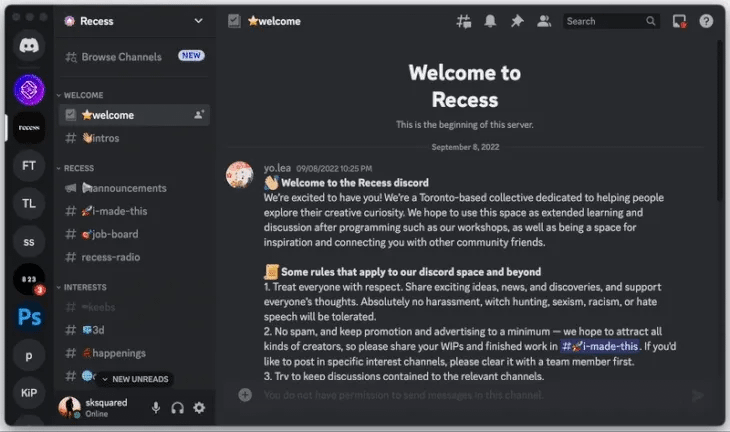This screenshot has height=432, width=730.
Task: Open user settings gear
Action: pyautogui.click(x=199, y=408)
